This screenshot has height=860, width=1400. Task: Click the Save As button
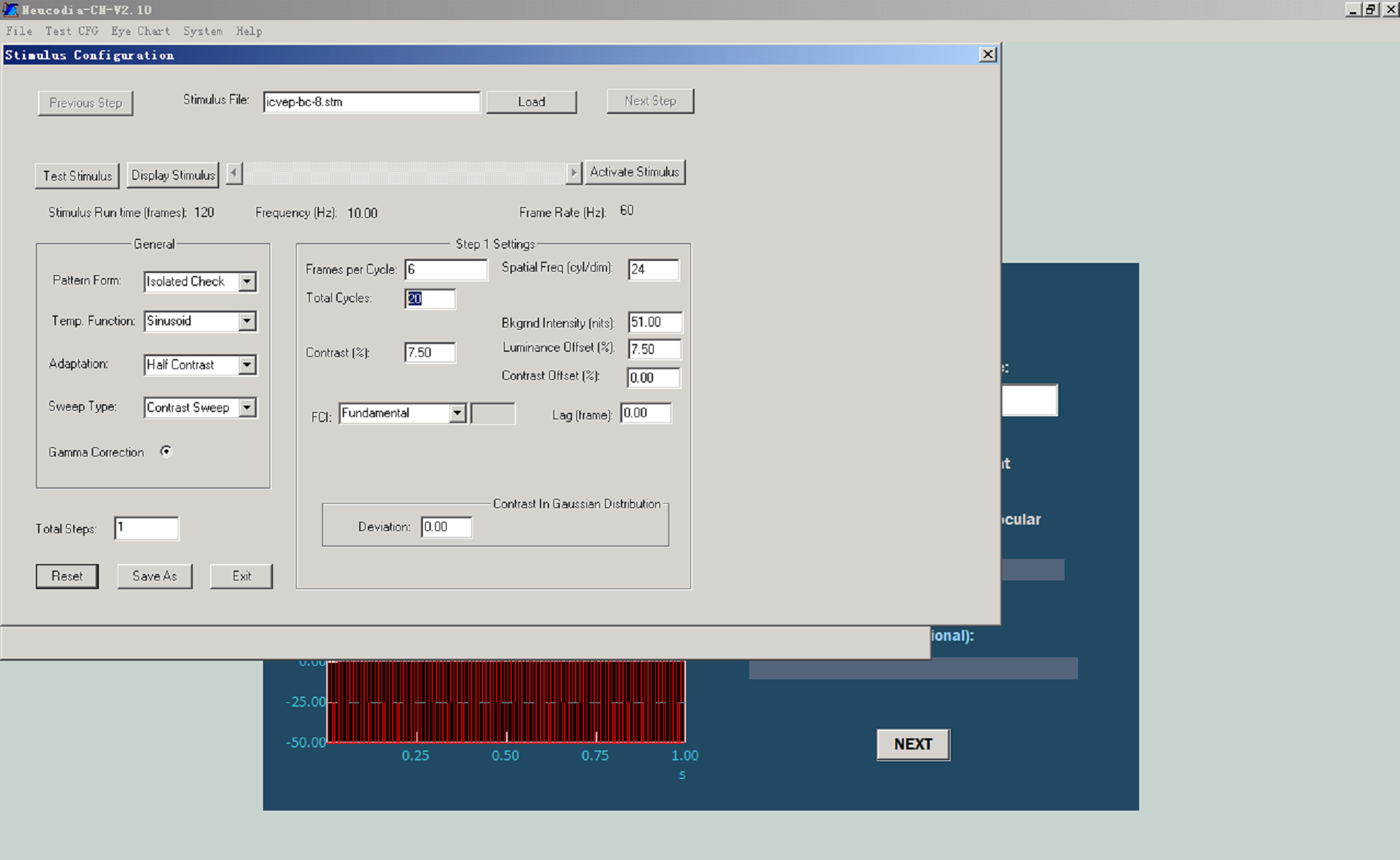pyautogui.click(x=154, y=576)
